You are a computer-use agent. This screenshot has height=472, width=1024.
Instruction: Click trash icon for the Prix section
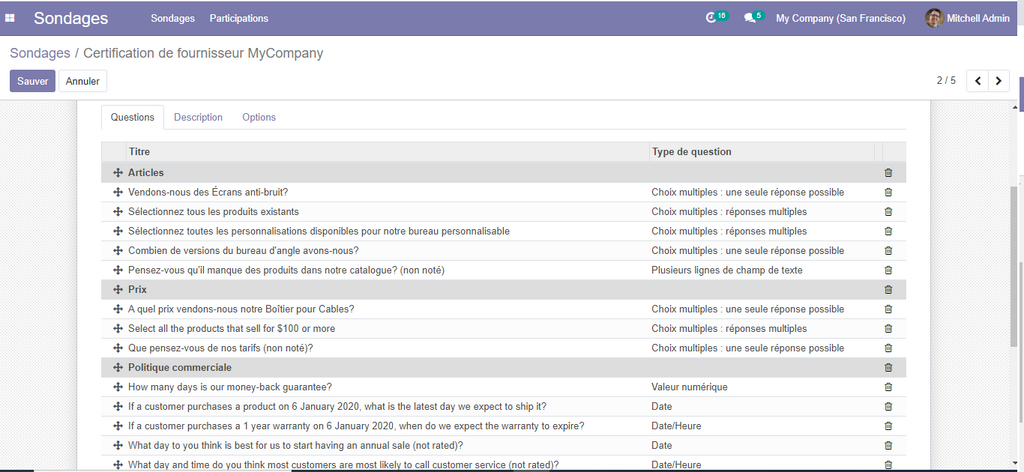pos(888,290)
